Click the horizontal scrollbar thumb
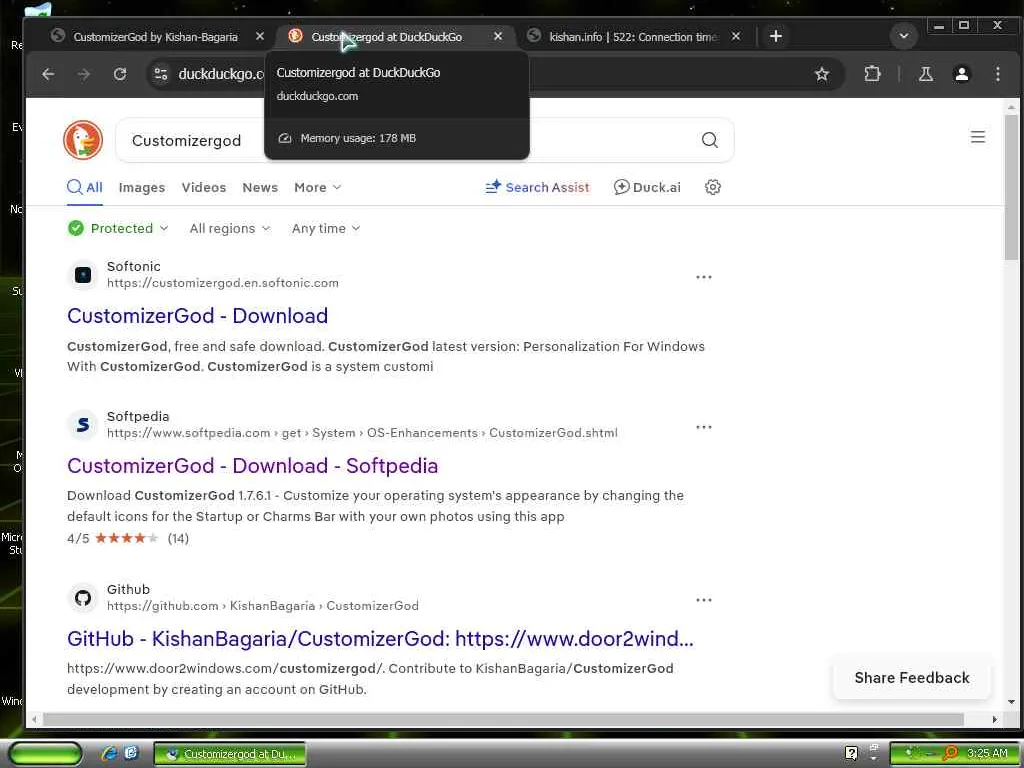 pyautogui.click(x=504, y=720)
